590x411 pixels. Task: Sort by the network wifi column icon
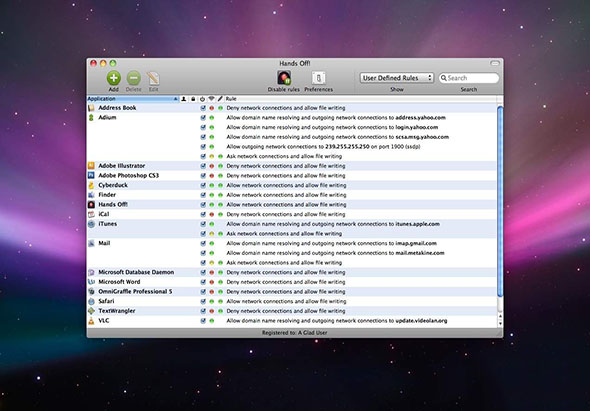click(x=211, y=99)
